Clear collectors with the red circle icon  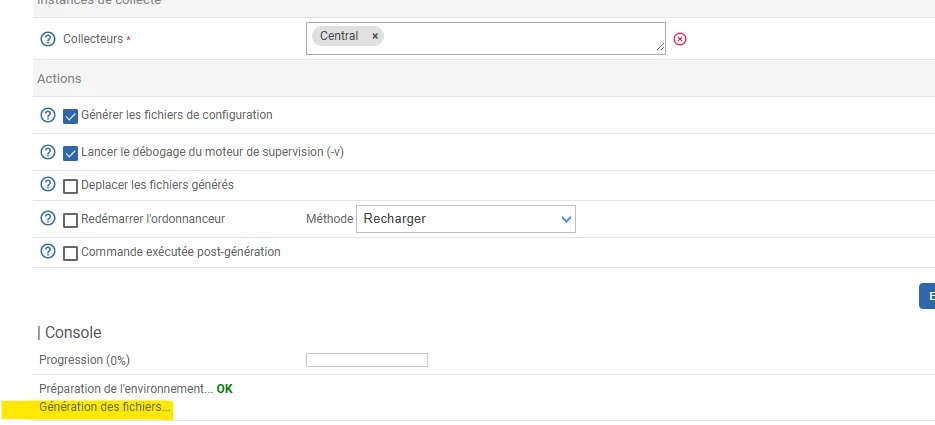[x=680, y=39]
